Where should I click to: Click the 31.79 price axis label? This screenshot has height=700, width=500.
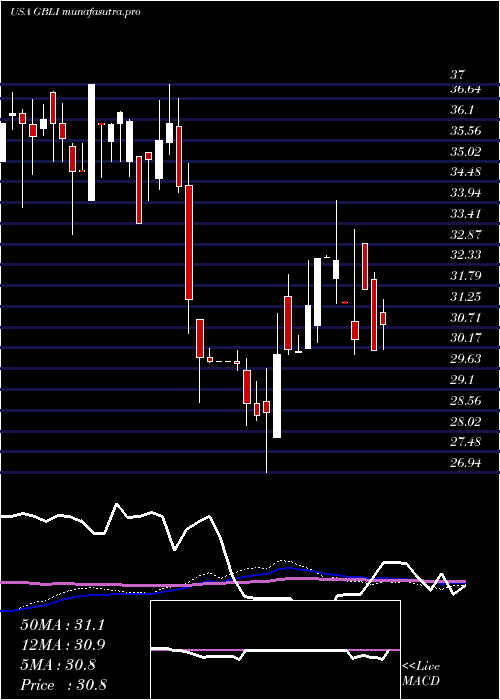(x=466, y=276)
